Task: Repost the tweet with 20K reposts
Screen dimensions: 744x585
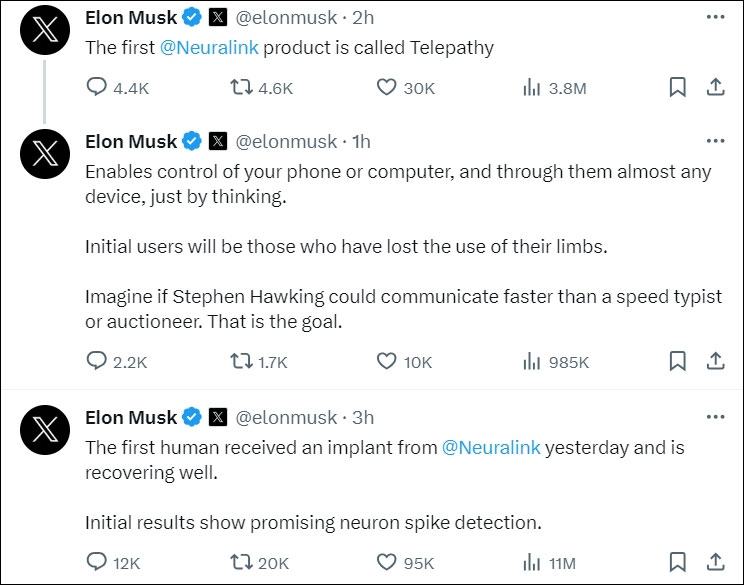Action: 242,562
